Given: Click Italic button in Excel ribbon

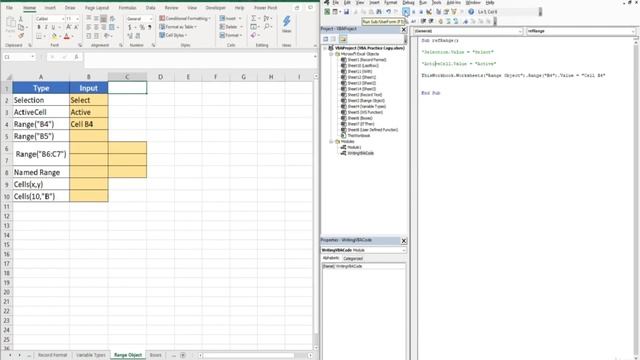Looking at the screenshot, I should [x=46, y=27].
